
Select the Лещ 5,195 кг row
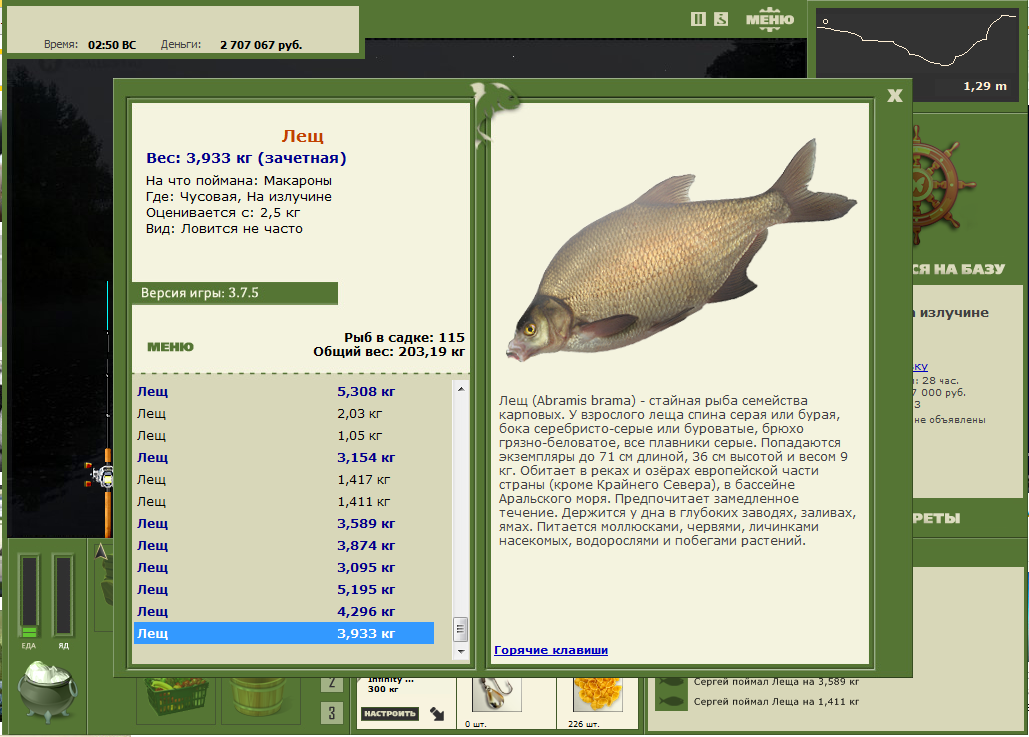(x=284, y=589)
